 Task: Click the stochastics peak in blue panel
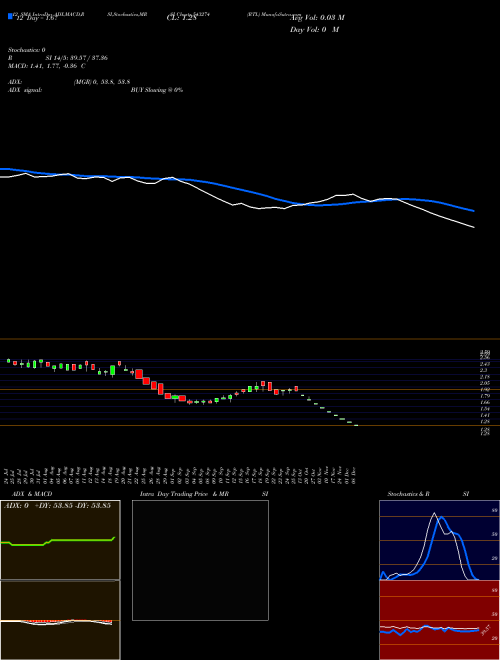click(x=436, y=515)
